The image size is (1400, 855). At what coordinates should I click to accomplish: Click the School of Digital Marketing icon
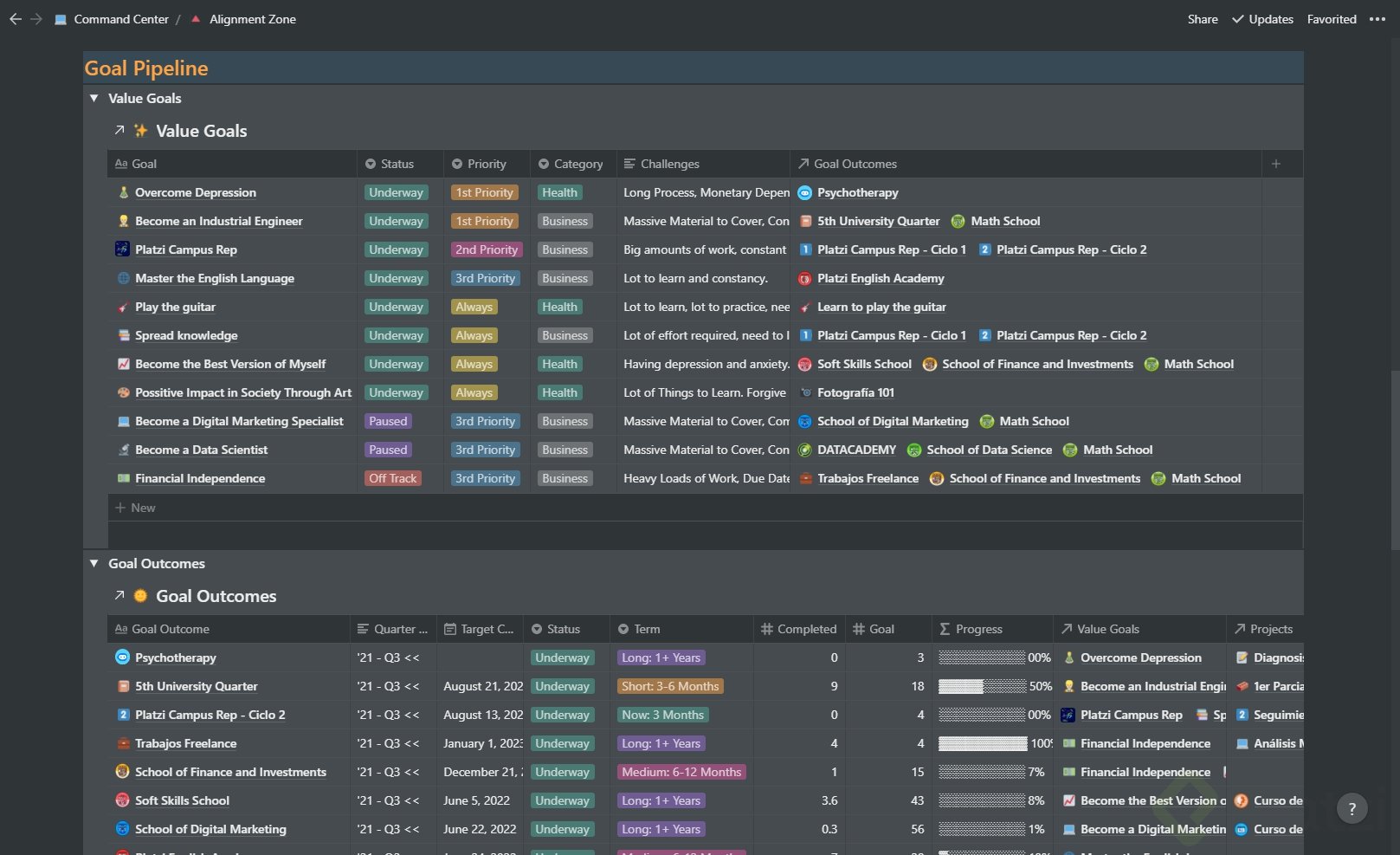[123, 829]
